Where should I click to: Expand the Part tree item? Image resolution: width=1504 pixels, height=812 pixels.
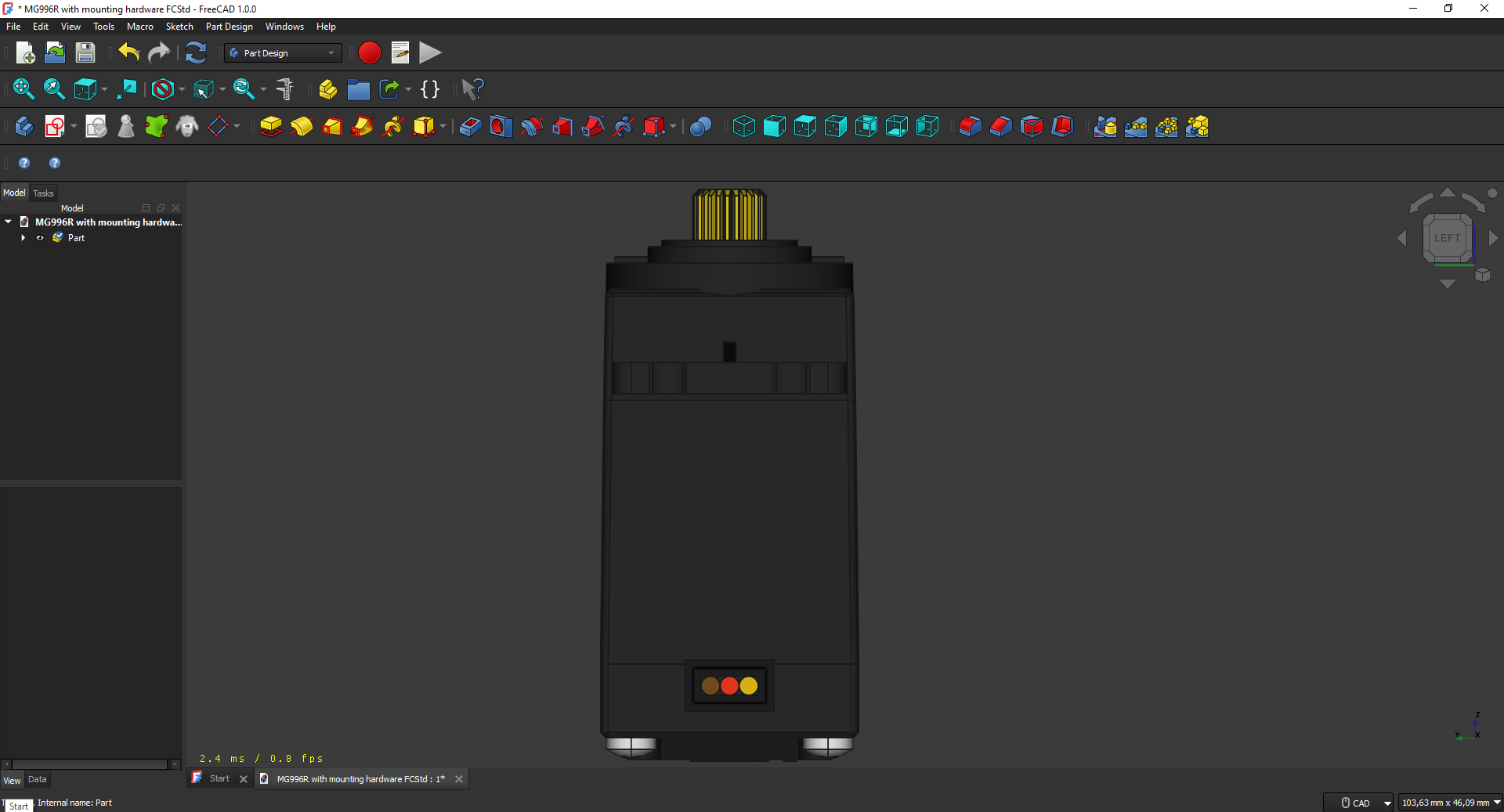click(x=23, y=238)
